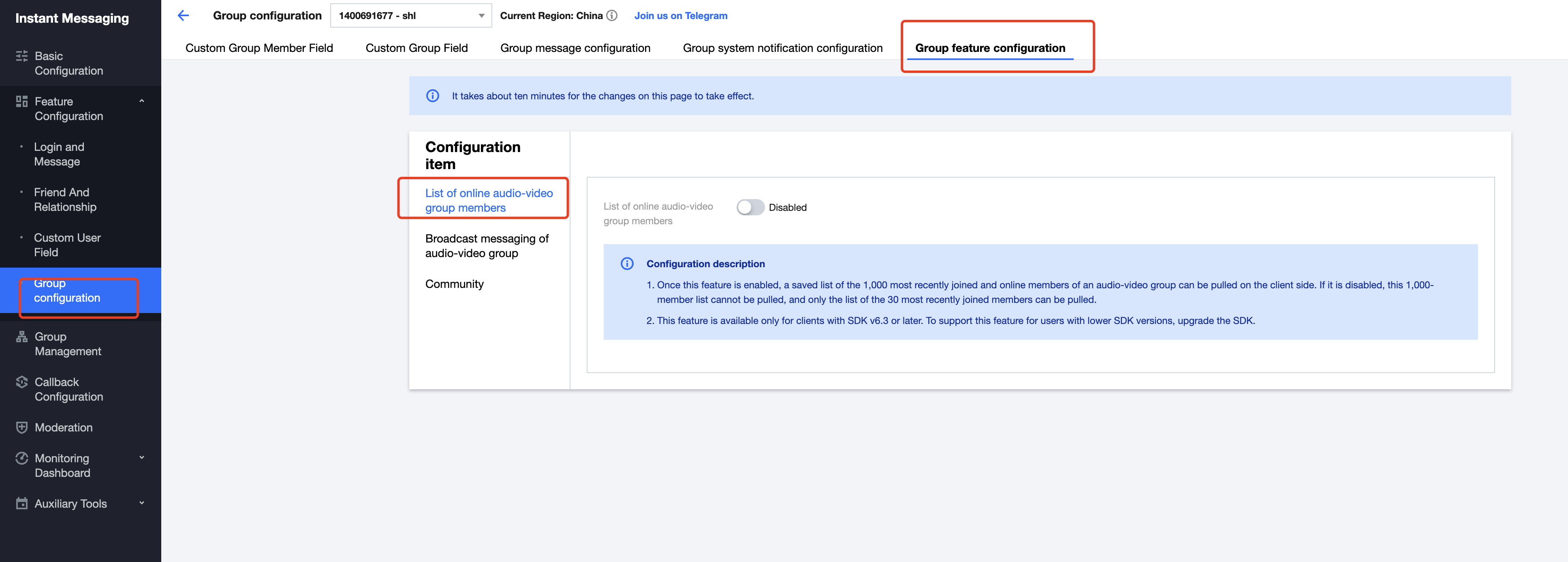Click the back arrow icon

pos(183,16)
